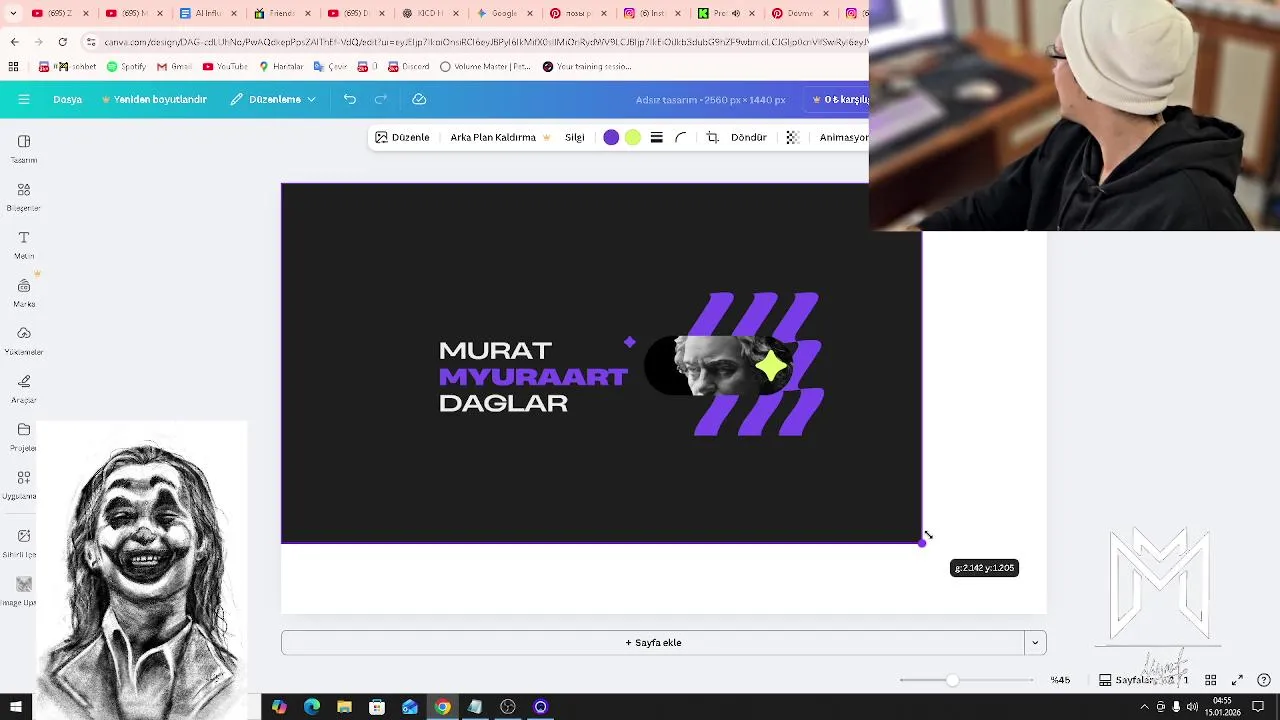Image resolution: width=1280 pixels, height=720 pixels.
Task: Open Chrome from the taskbar
Action: pos(442,707)
